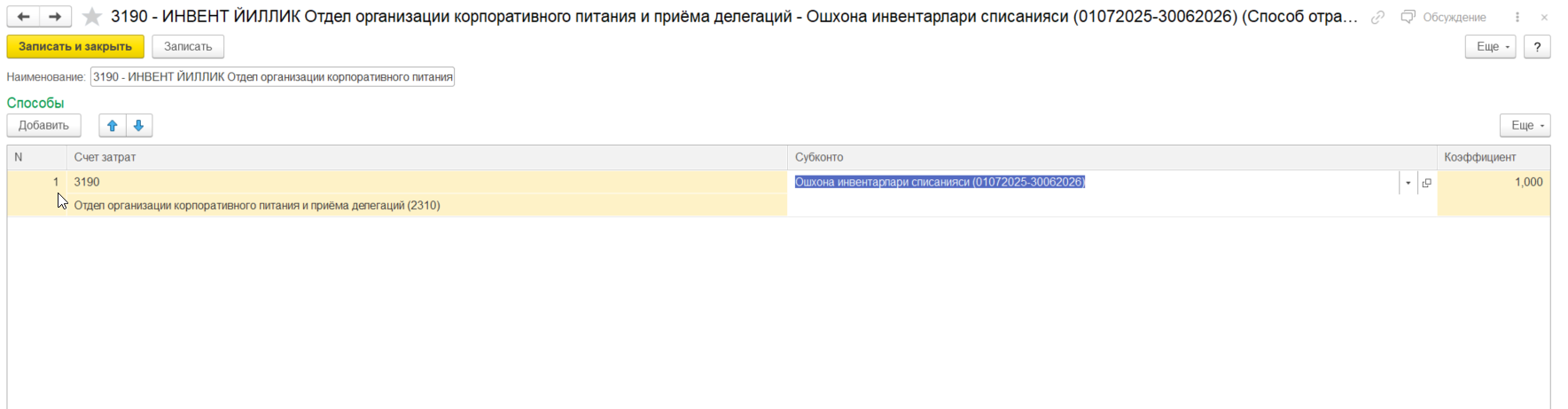Image resolution: width=1568 pixels, height=409 pixels.
Task: Open the Субконто value with the open icon
Action: [1426, 183]
